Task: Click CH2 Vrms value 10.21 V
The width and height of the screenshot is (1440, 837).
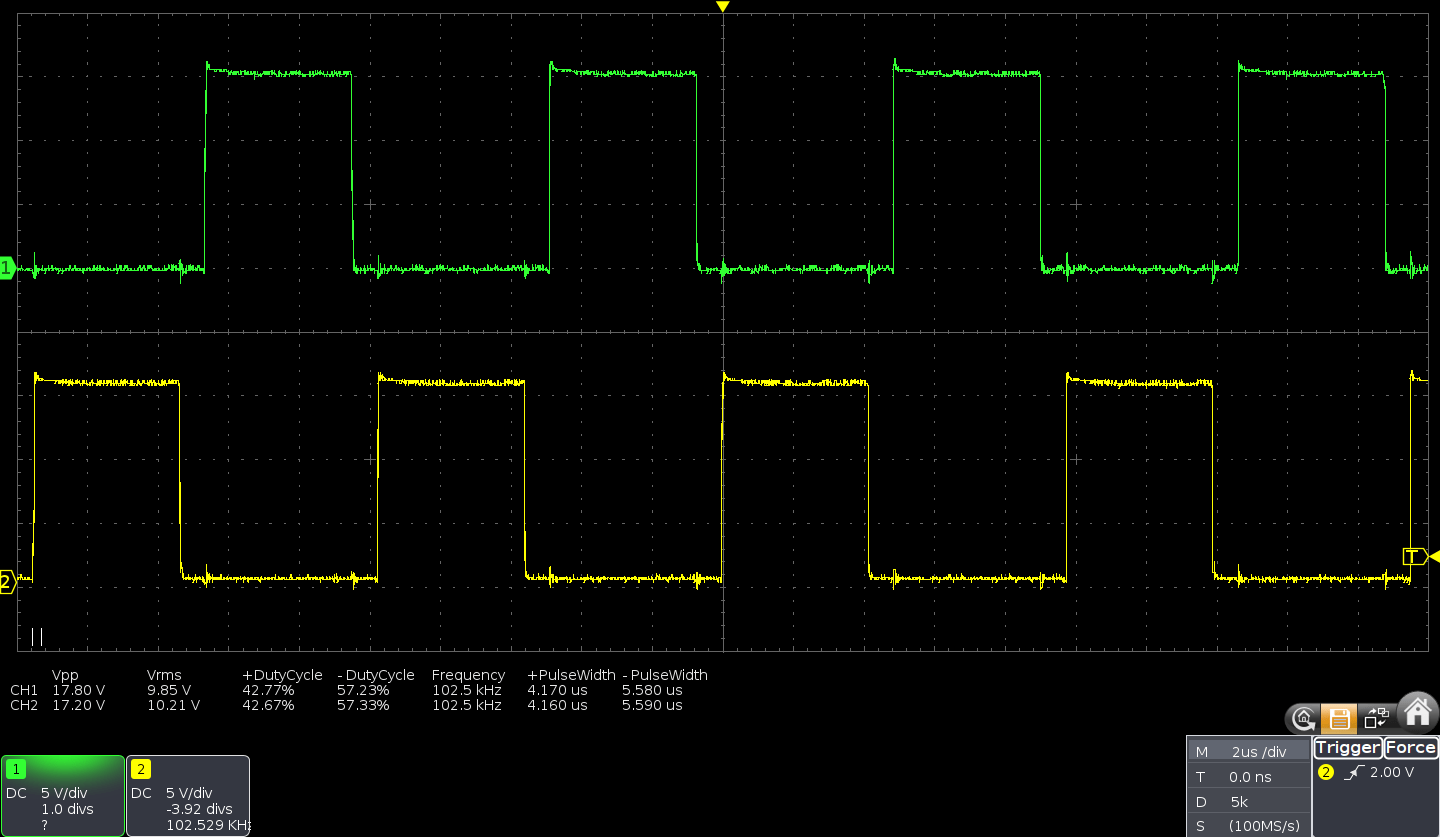Action: click(173, 705)
